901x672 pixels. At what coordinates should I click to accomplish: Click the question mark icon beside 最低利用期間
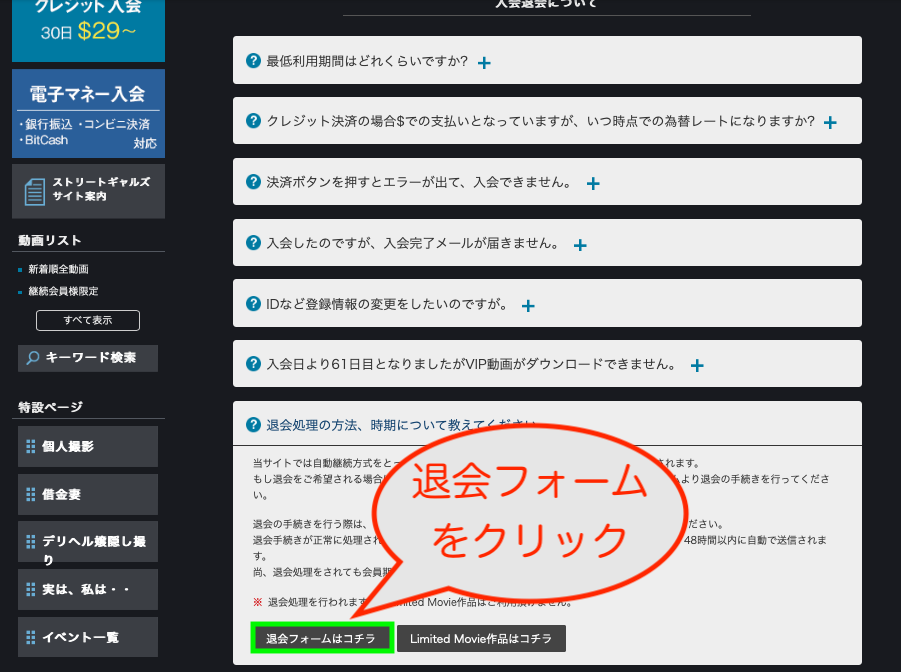pyautogui.click(x=253, y=61)
